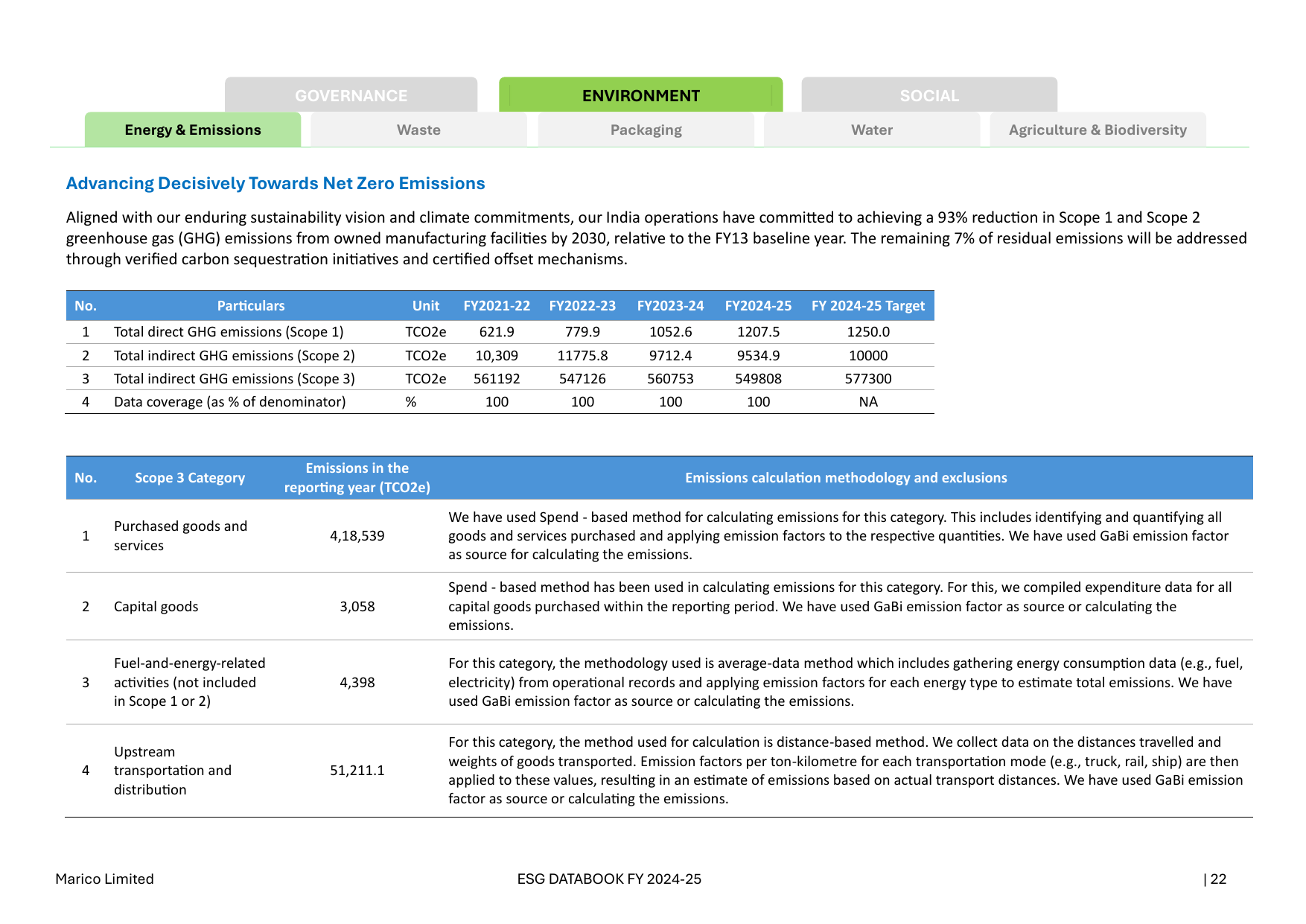1306x924 pixels.
Task: Switch to the SOCIAL section tab
Action: point(929,95)
